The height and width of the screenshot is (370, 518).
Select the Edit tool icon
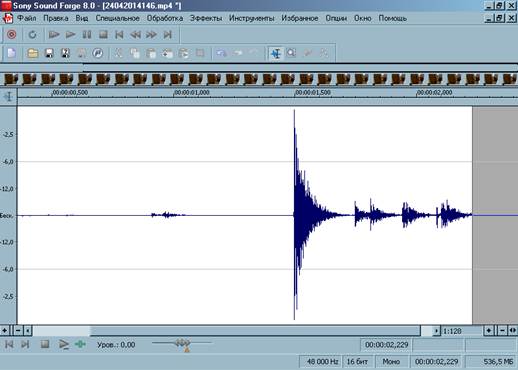(x=276, y=53)
